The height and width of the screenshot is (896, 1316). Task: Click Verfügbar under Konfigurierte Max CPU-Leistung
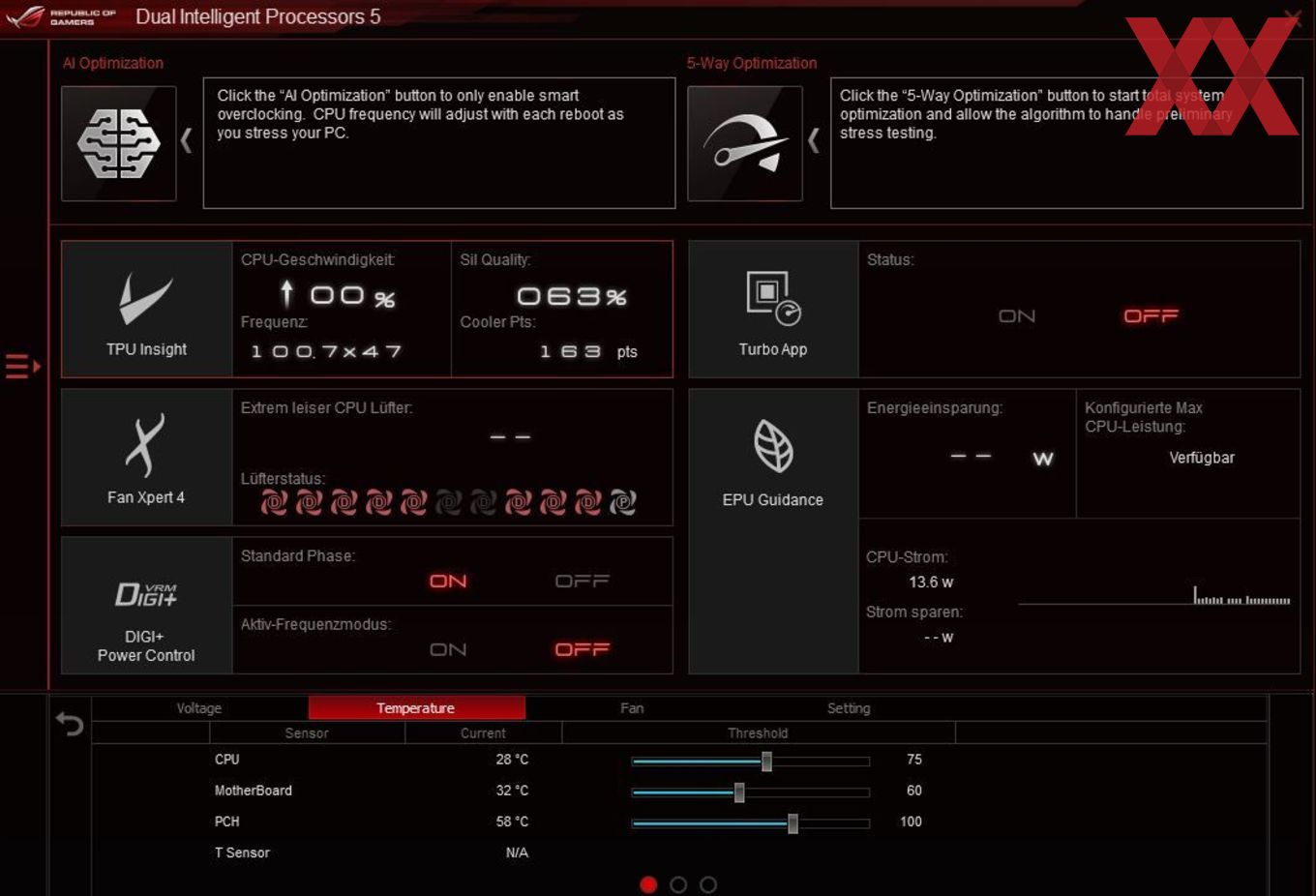tap(1202, 458)
